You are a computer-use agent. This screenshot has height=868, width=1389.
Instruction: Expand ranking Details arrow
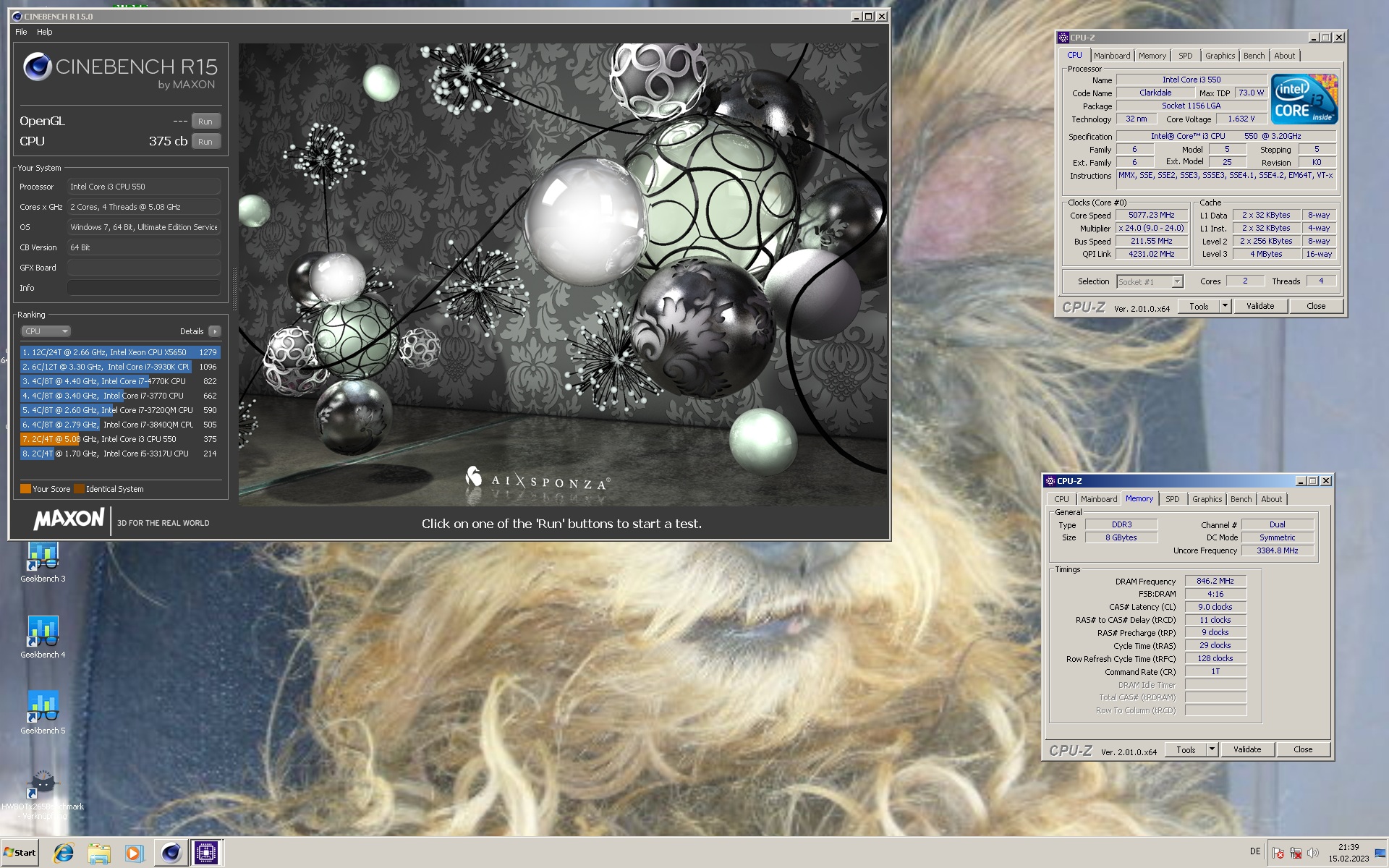coord(214,331)
